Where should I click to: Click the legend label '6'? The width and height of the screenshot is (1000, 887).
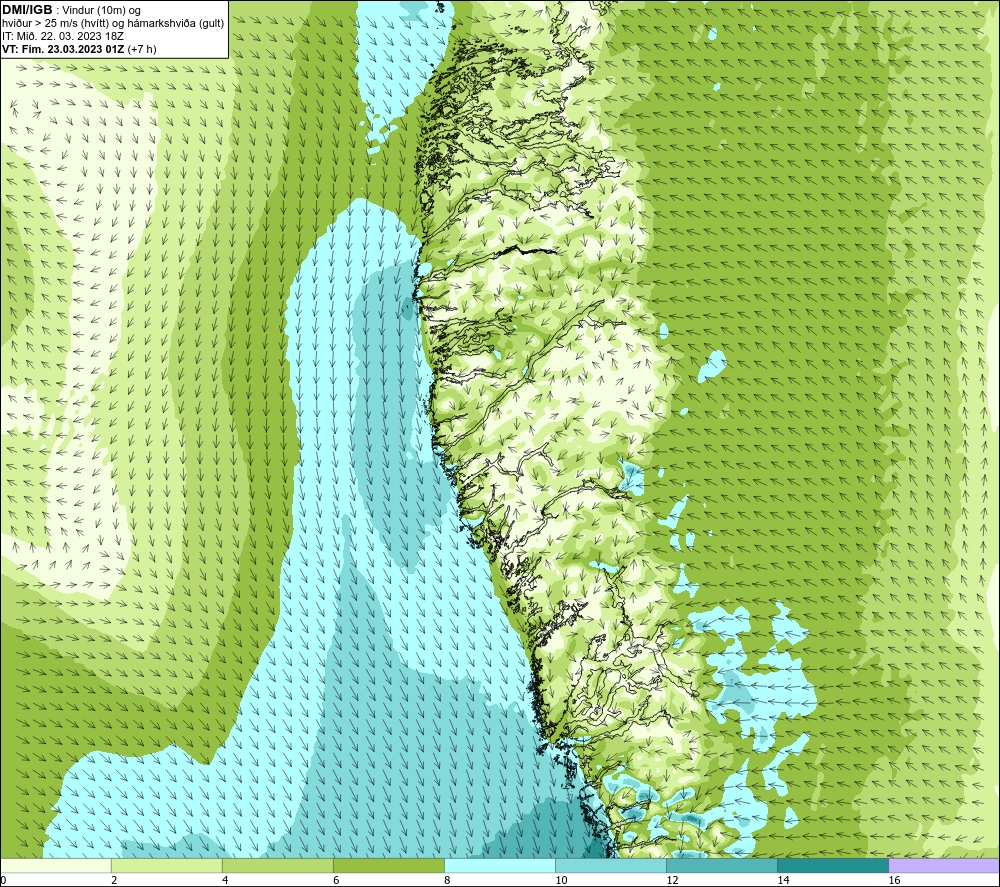click(x=336, y=881)
